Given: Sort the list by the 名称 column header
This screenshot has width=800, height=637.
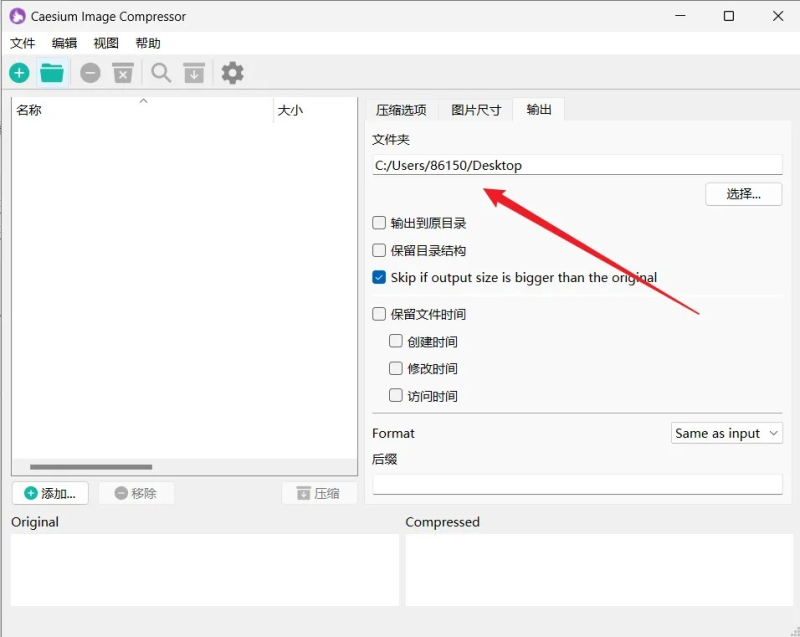Looking at the screenshot, I should [140, 110].
